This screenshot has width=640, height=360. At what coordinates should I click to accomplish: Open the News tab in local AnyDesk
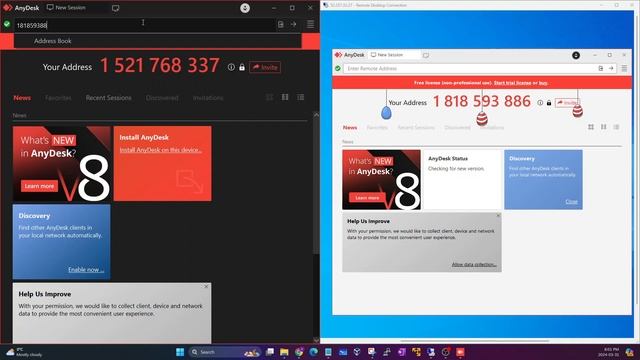click(22, 98)
